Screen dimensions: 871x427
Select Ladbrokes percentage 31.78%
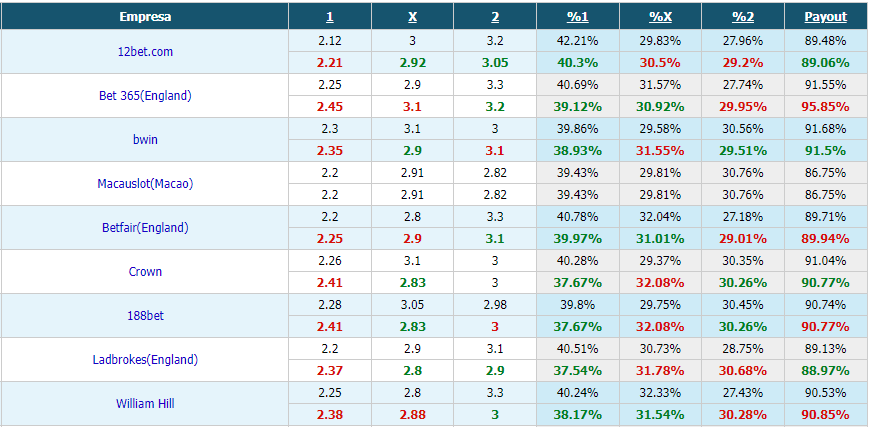(x=660, y=370)
